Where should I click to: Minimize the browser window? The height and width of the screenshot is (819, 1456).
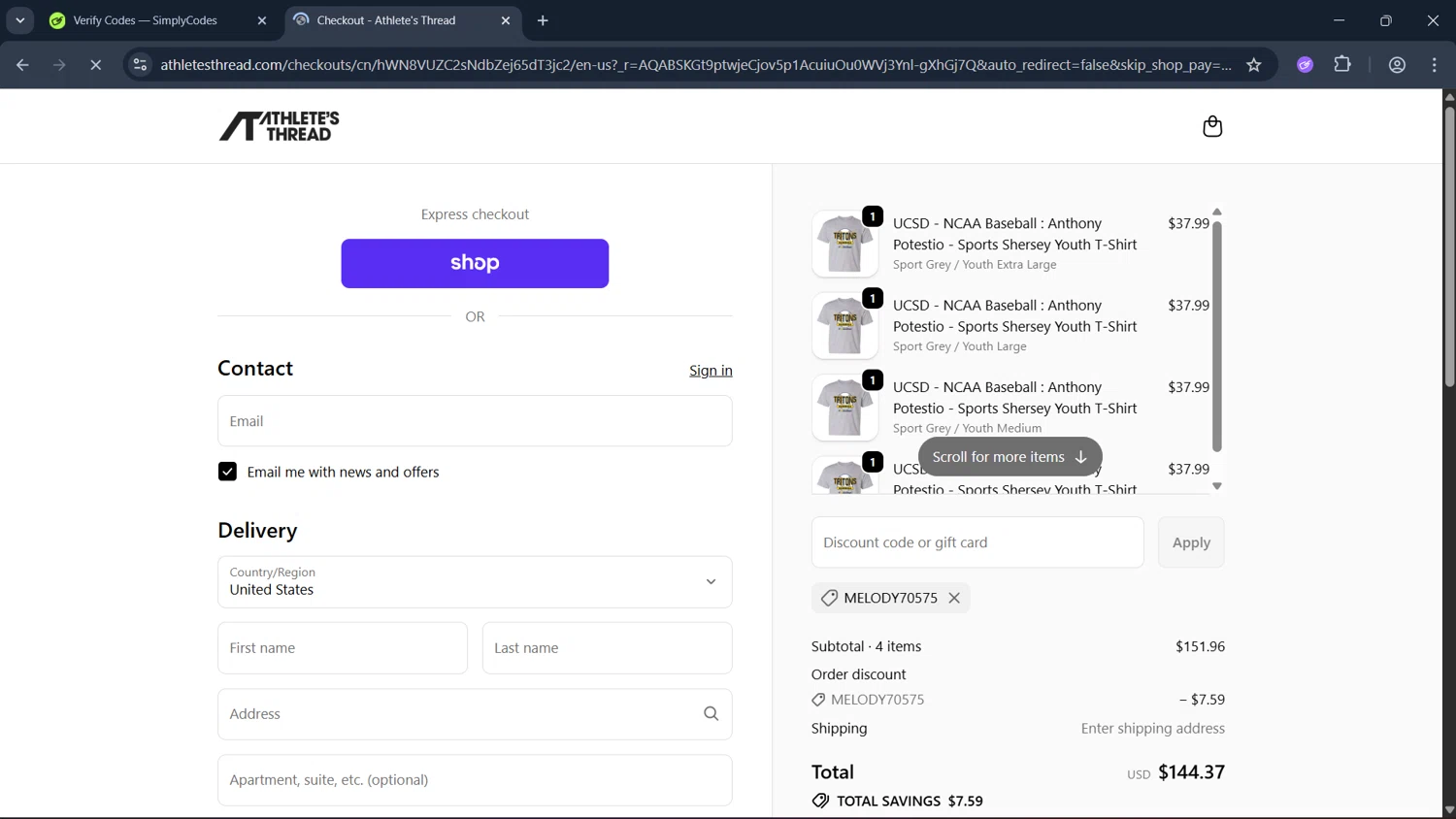(1339, 20)
